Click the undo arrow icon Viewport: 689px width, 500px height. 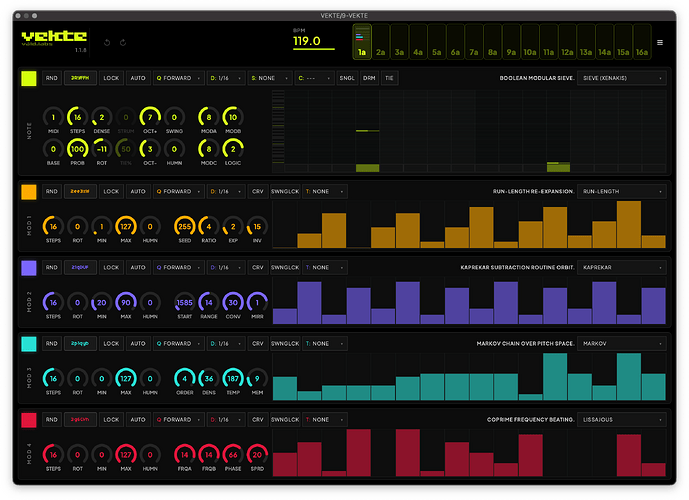point(107,43)
